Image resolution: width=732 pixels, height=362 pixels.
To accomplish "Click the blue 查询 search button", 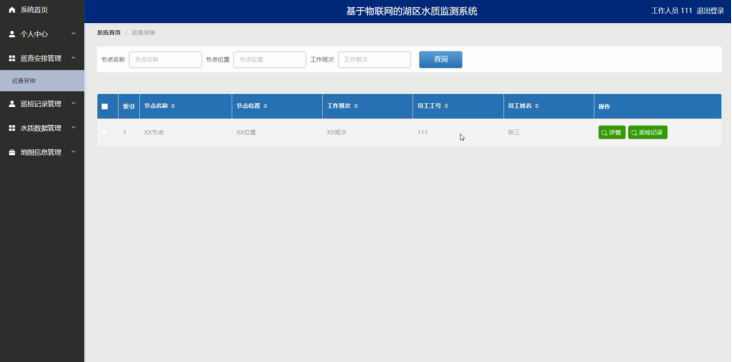I will pyautogui.click(x=441, y=59).
